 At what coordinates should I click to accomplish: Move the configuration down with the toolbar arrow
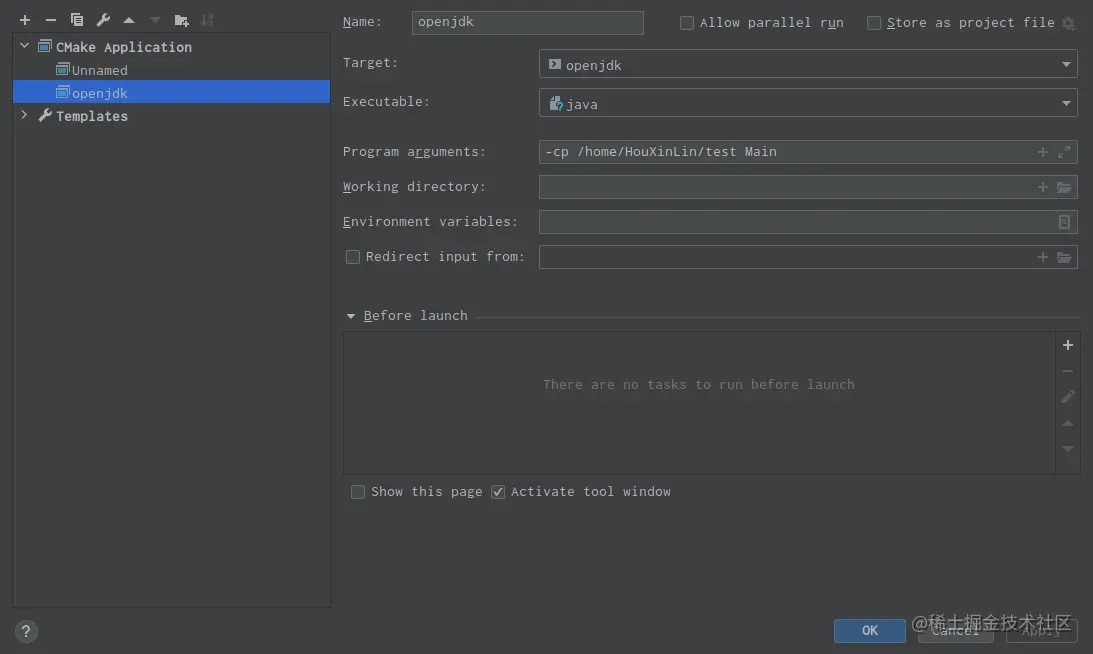point(155,20)
